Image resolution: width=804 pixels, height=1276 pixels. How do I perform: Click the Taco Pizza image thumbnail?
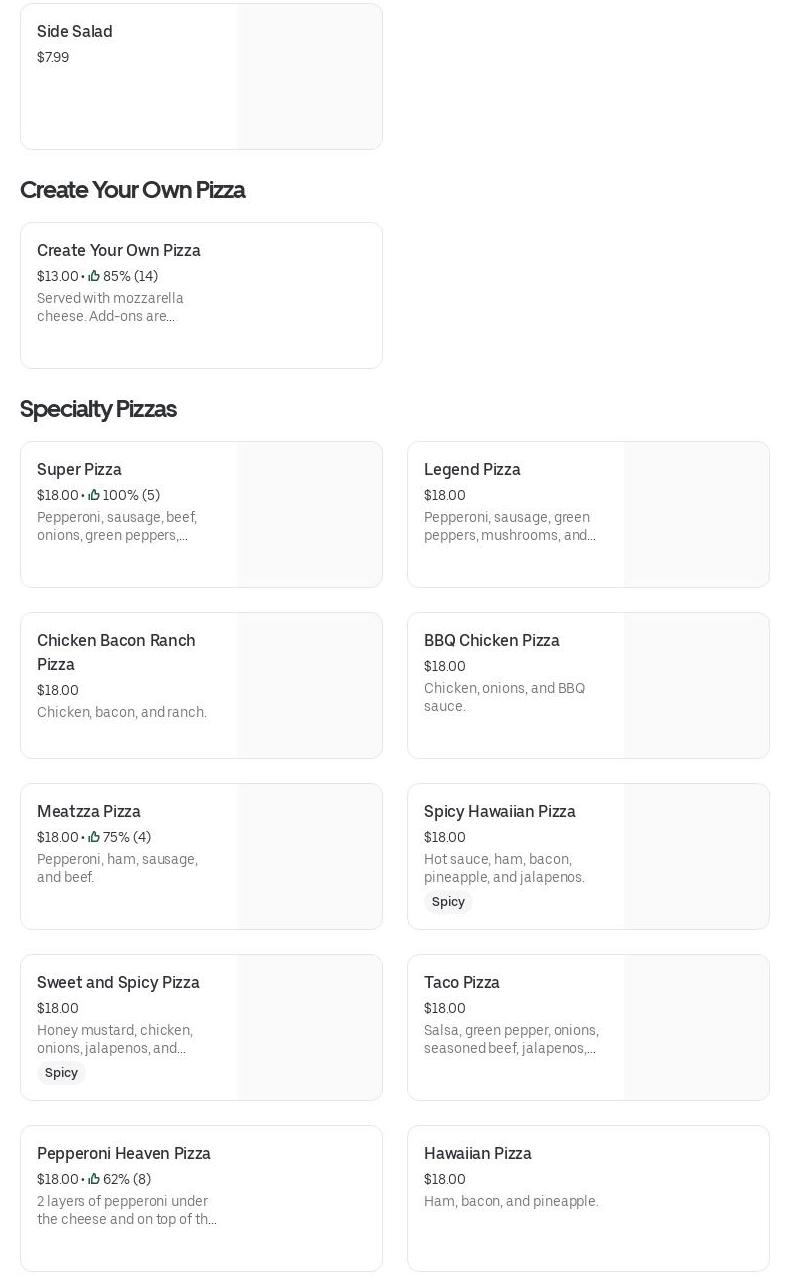(696, 1027)
